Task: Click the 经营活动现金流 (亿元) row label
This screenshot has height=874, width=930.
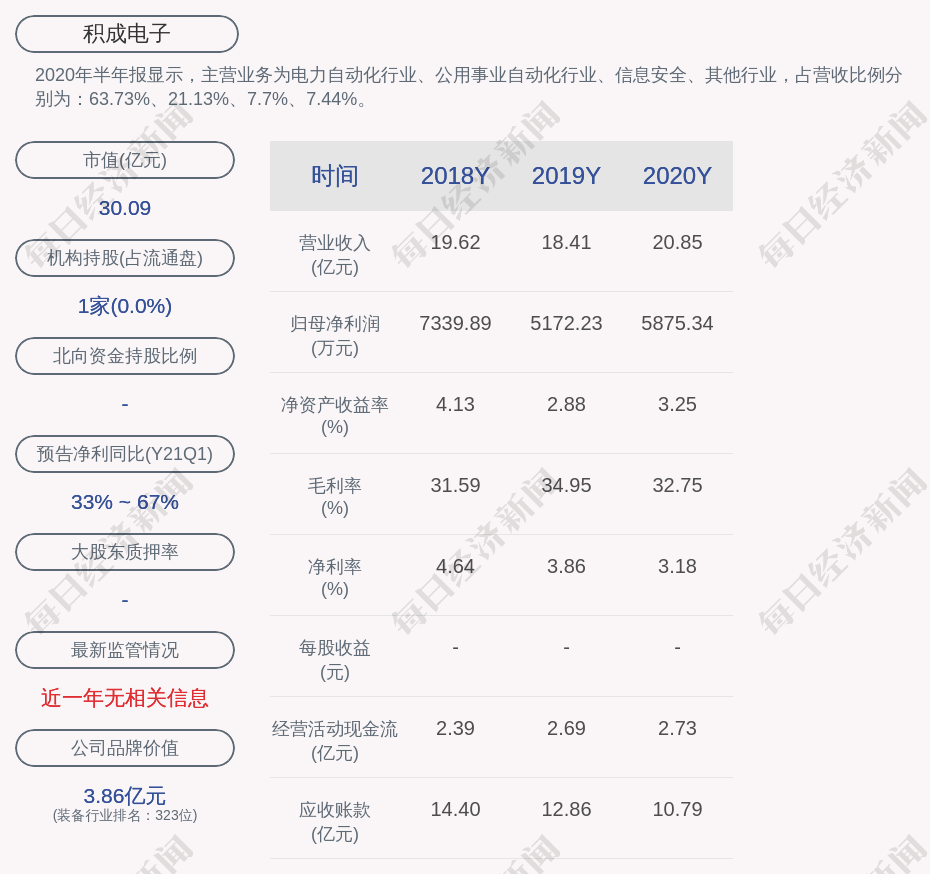Action: pos(335,741)
